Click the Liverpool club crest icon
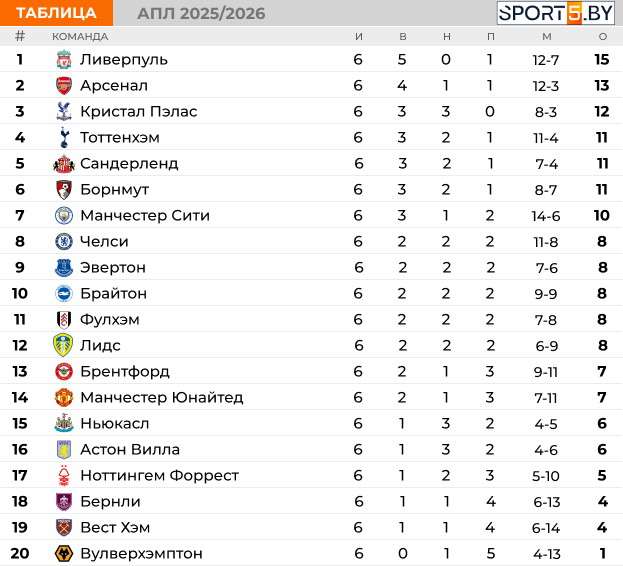The width and height of the screenshot is (623, 566). tap(64, 60)
